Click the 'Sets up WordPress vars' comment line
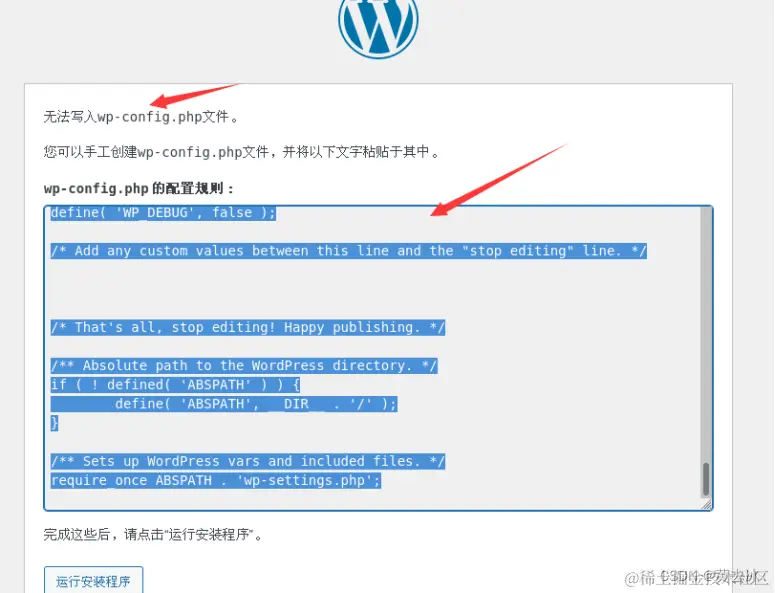The width and height of the screenshot is (775, 593). (248, 462)
